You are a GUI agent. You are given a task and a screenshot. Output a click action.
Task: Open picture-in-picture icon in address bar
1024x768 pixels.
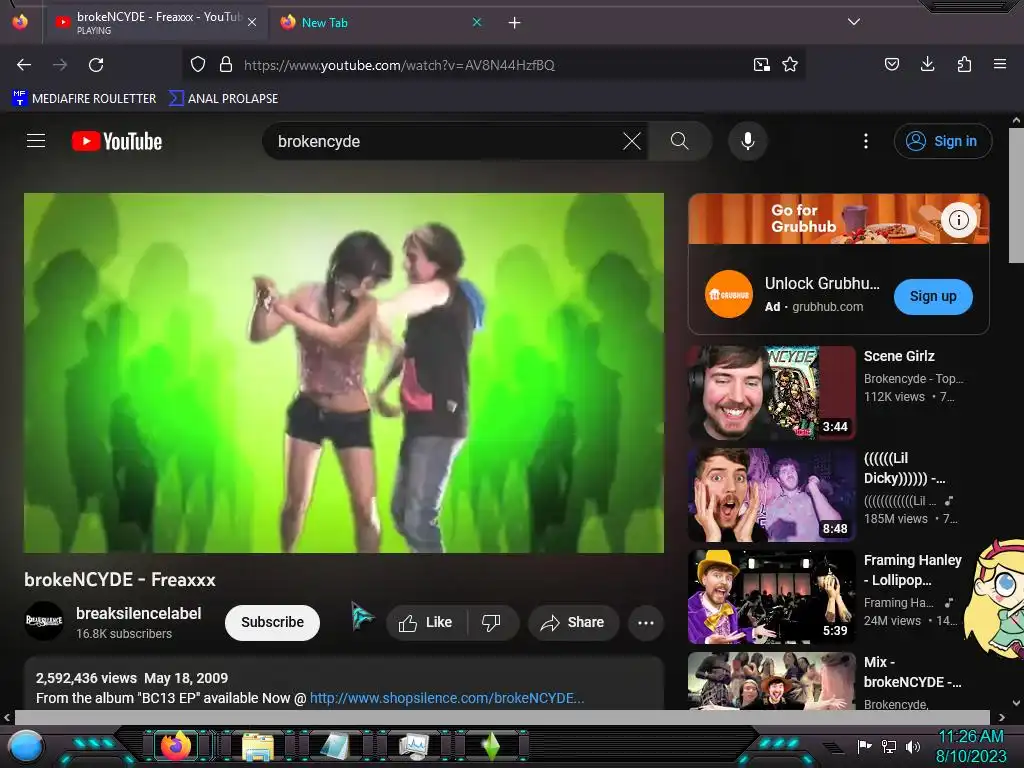(x=761, y=65)
